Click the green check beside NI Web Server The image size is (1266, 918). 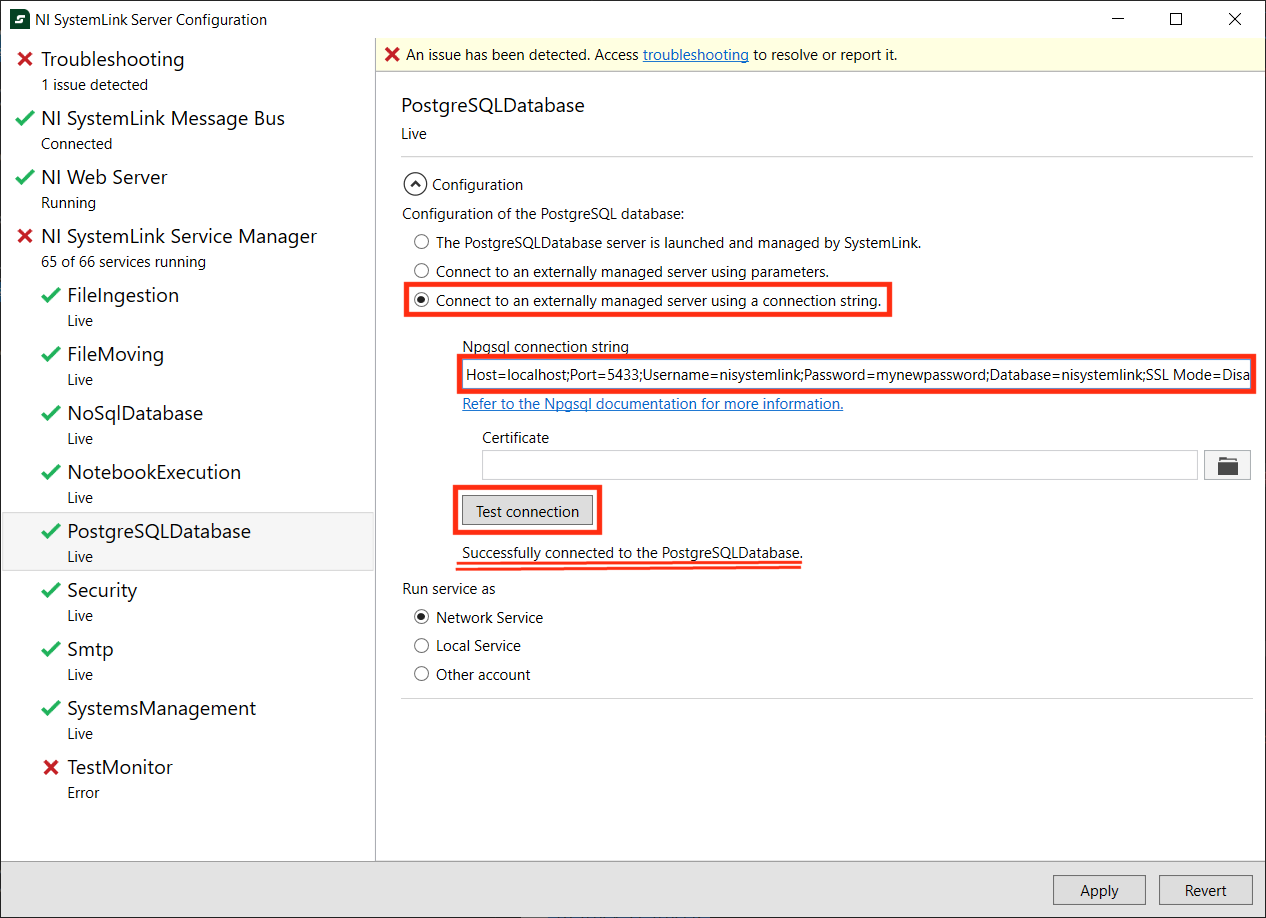click(25, 178)
